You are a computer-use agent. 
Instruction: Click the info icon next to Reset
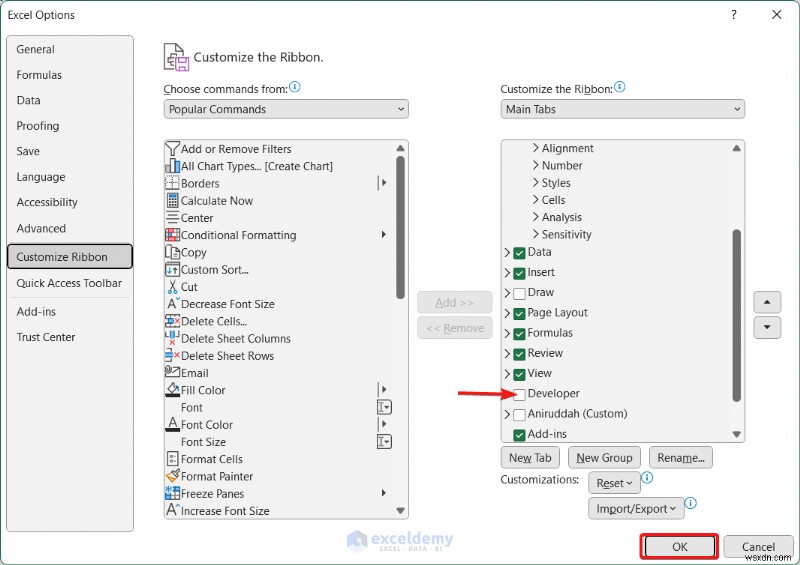tap(647, 478)
